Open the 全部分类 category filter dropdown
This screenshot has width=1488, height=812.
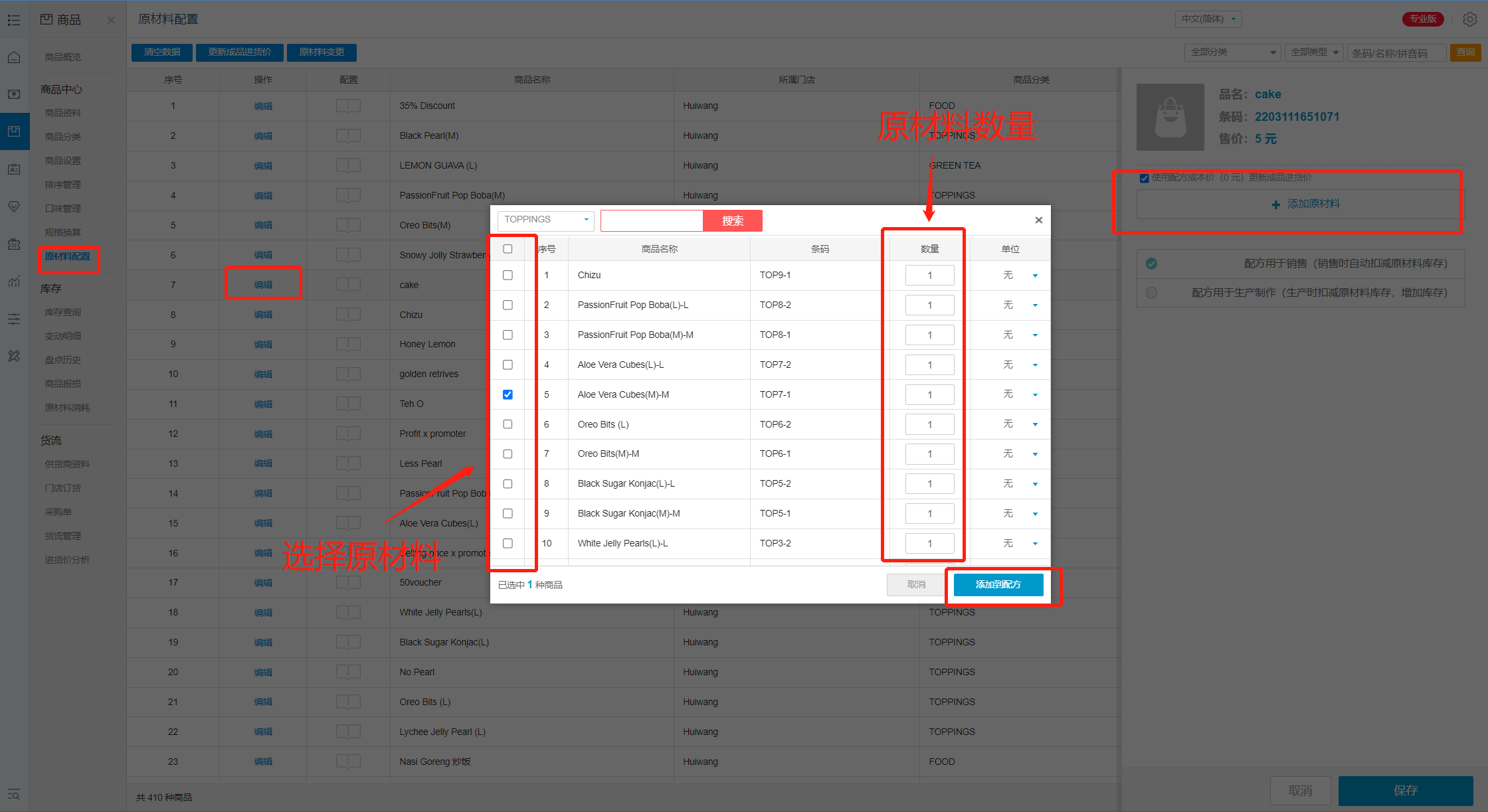(1232, 52)
